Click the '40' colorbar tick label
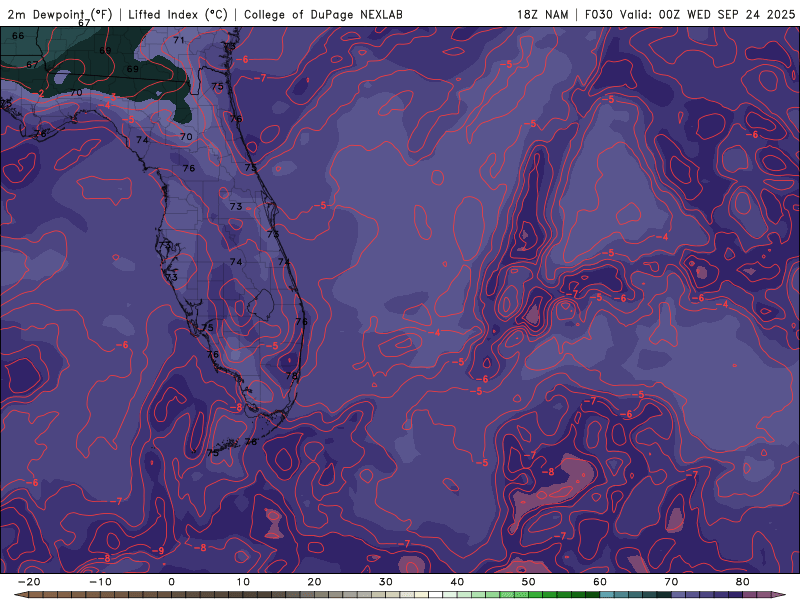Image resolution: width=800 pixels, height=600 pixels. (x=457, y=582)
